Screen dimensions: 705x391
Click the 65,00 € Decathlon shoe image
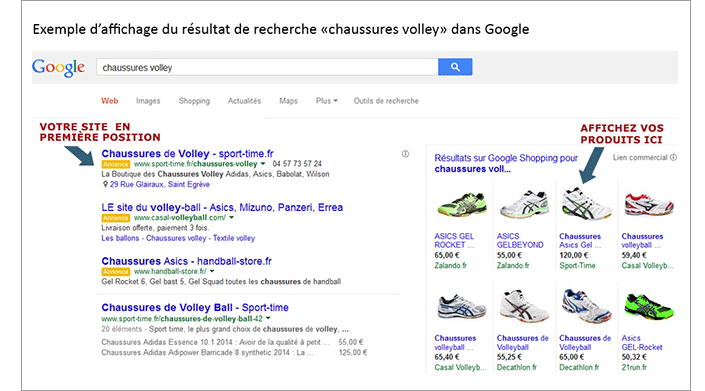coord(586,307)
